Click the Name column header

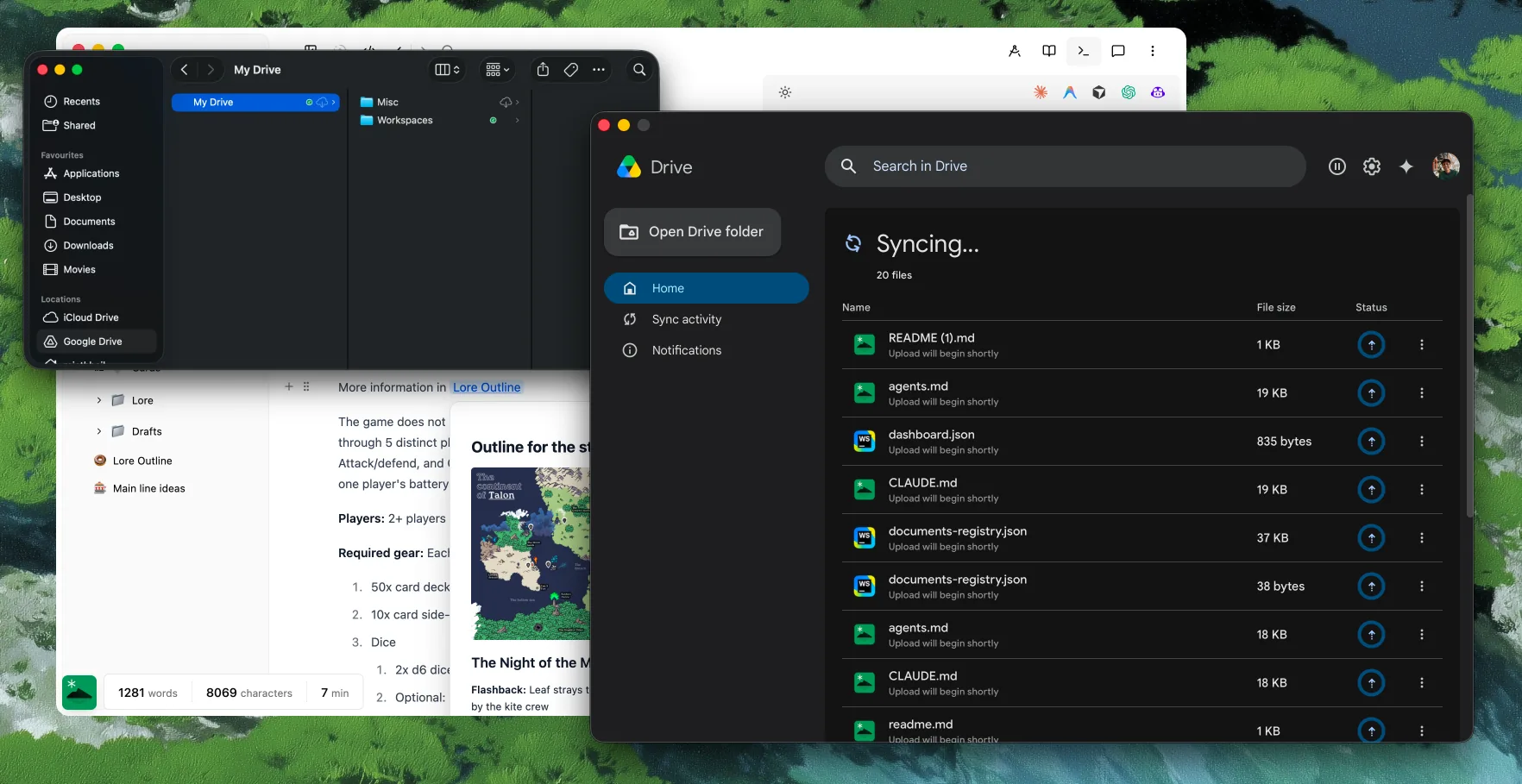856,307
